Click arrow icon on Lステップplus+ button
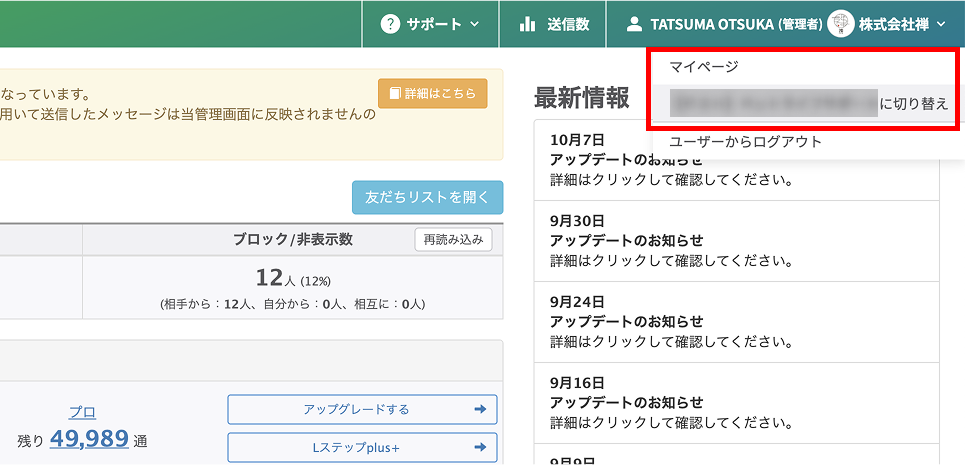The width and height of the screenshot is (965, 465). pyautogui.click(x=479, y=447)
